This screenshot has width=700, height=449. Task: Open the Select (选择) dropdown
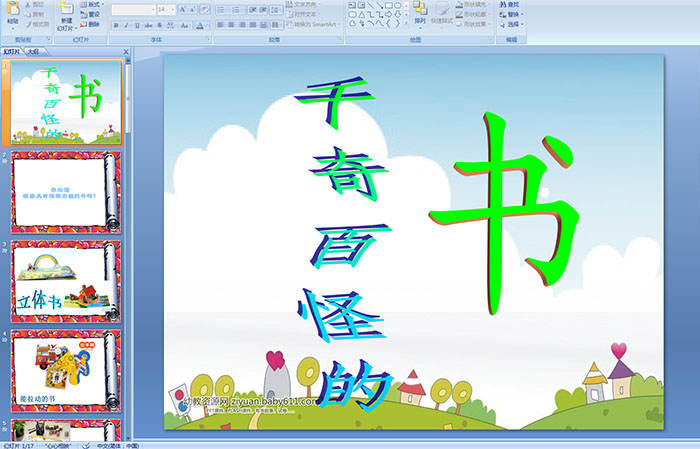click(512, 24)
